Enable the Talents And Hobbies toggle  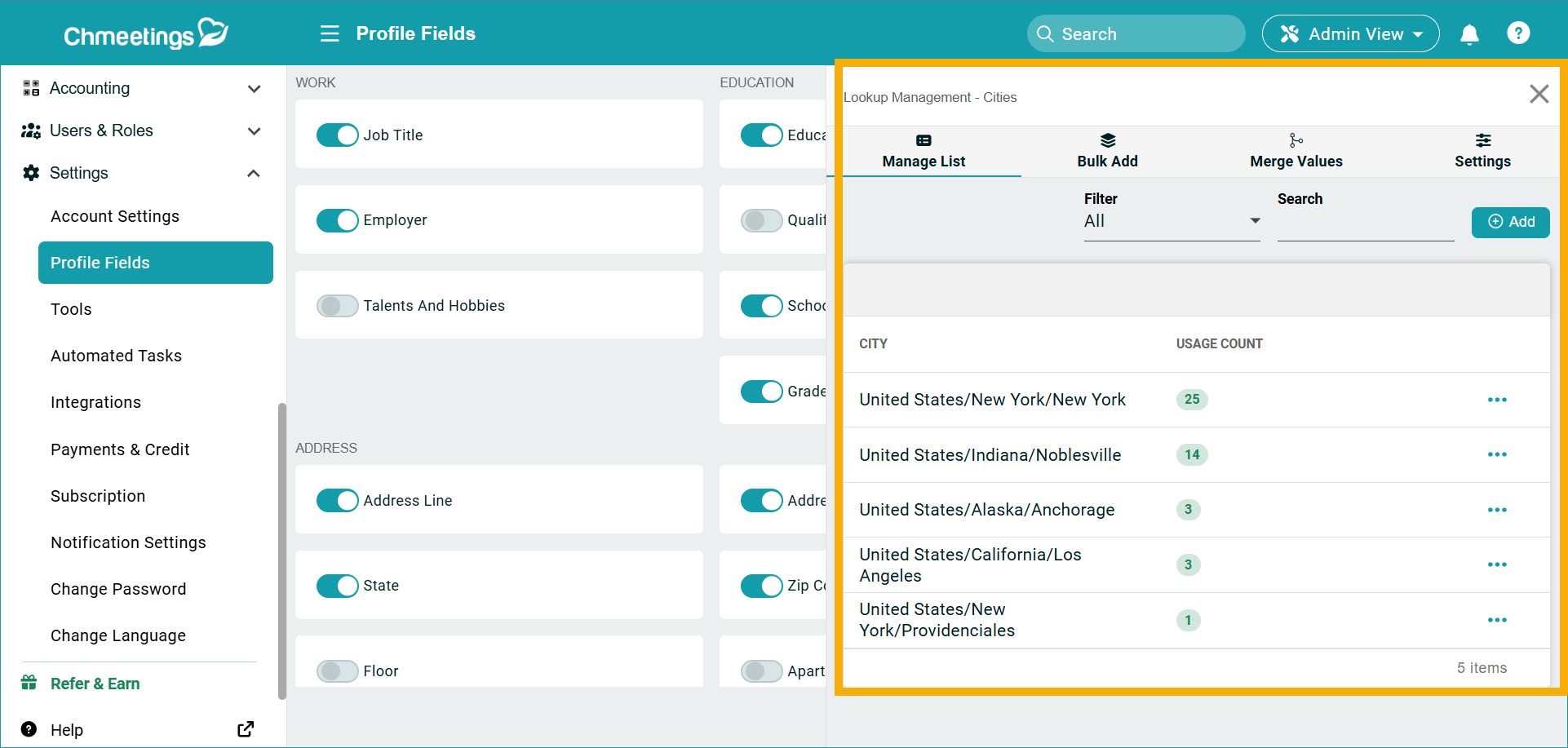(x=337, y=306)
